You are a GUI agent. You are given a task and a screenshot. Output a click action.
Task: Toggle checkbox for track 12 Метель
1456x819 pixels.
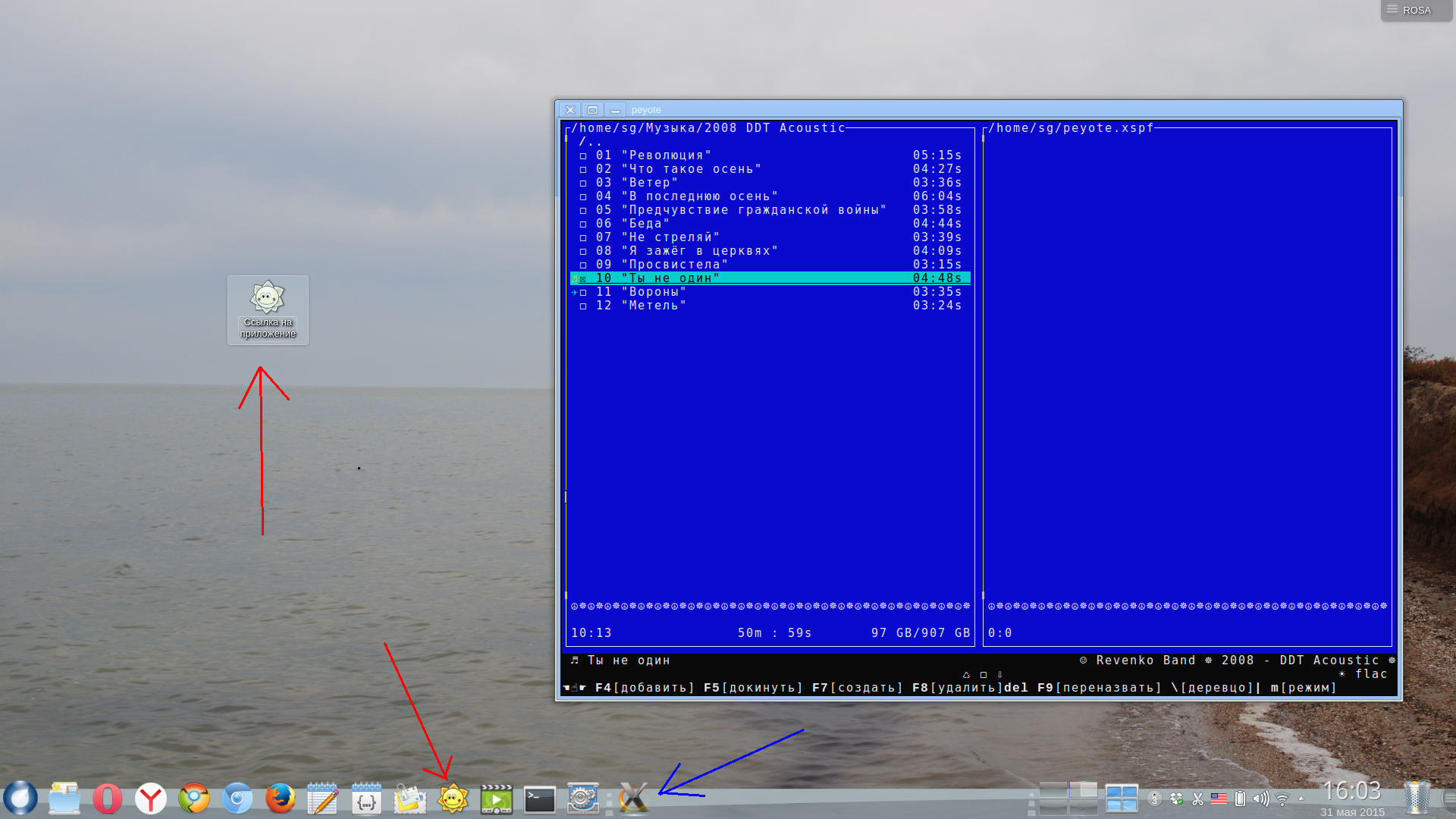coord(583,306)
